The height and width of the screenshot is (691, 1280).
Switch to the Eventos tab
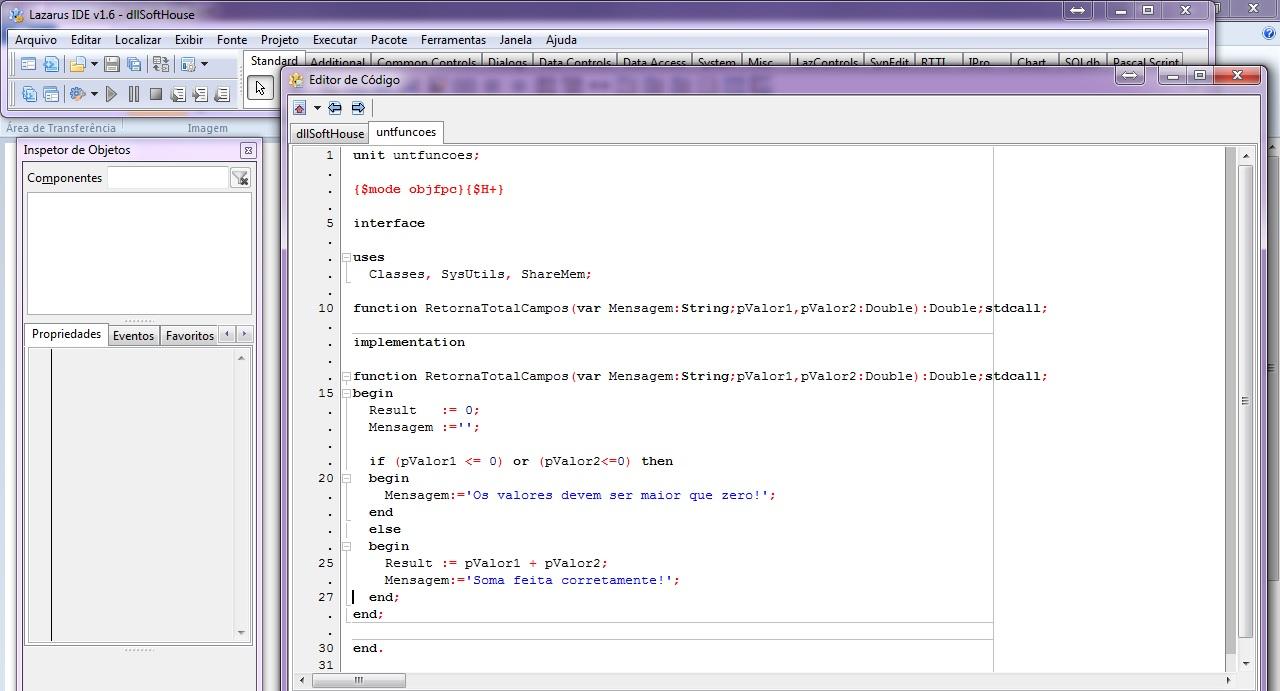point(133,335)
